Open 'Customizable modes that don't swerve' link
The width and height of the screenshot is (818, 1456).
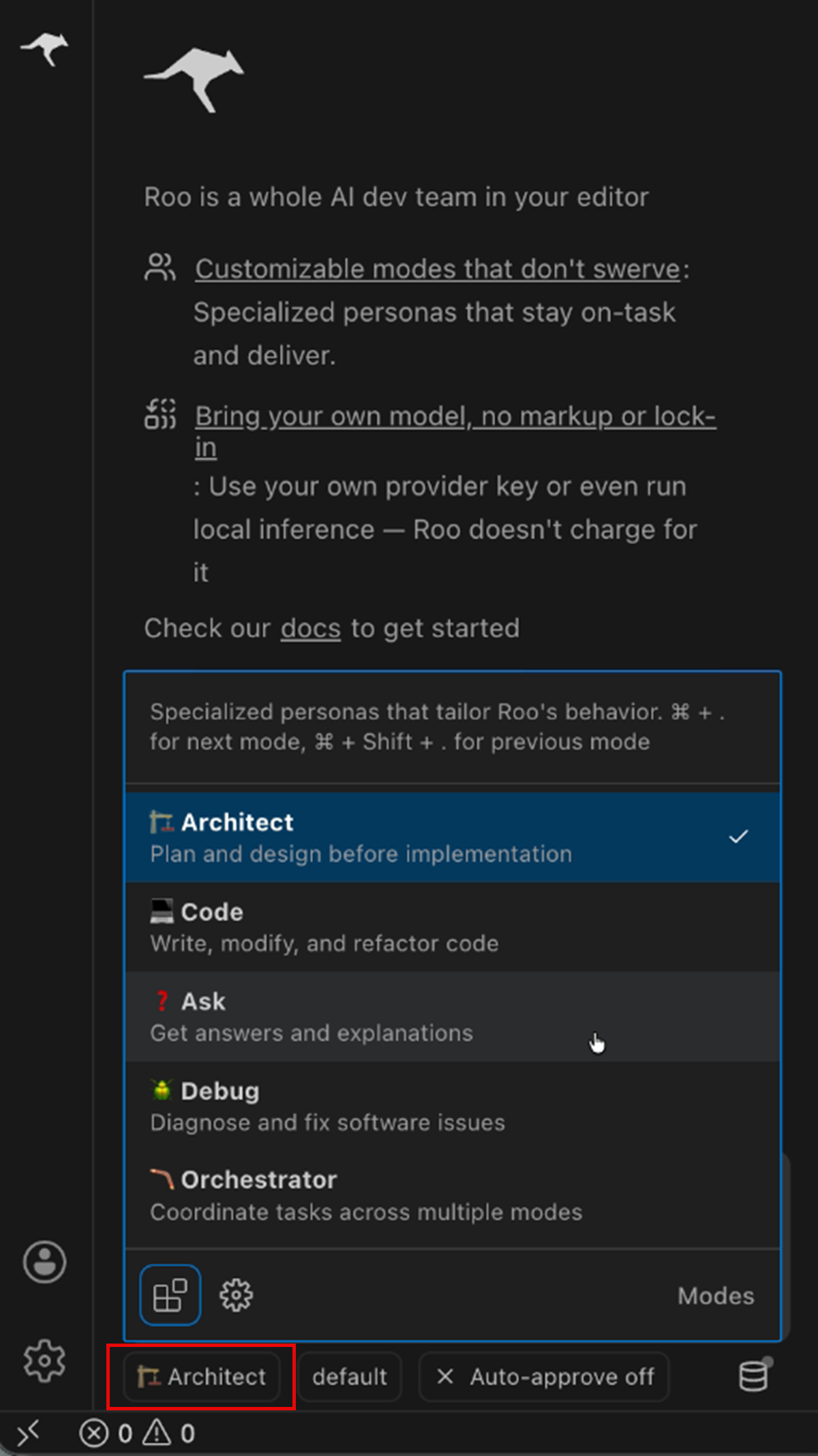pos(438,269)
